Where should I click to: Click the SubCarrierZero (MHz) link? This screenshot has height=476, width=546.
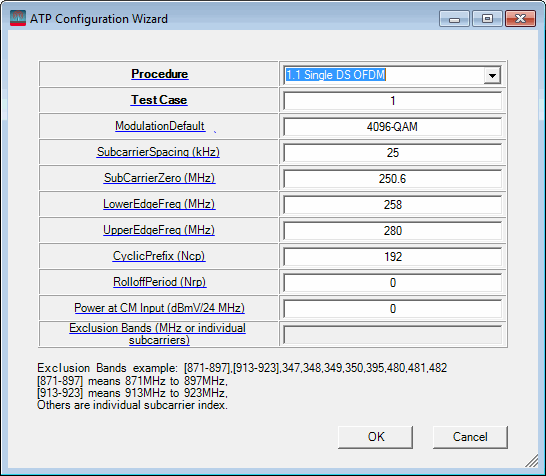click(x=159, y=178)
